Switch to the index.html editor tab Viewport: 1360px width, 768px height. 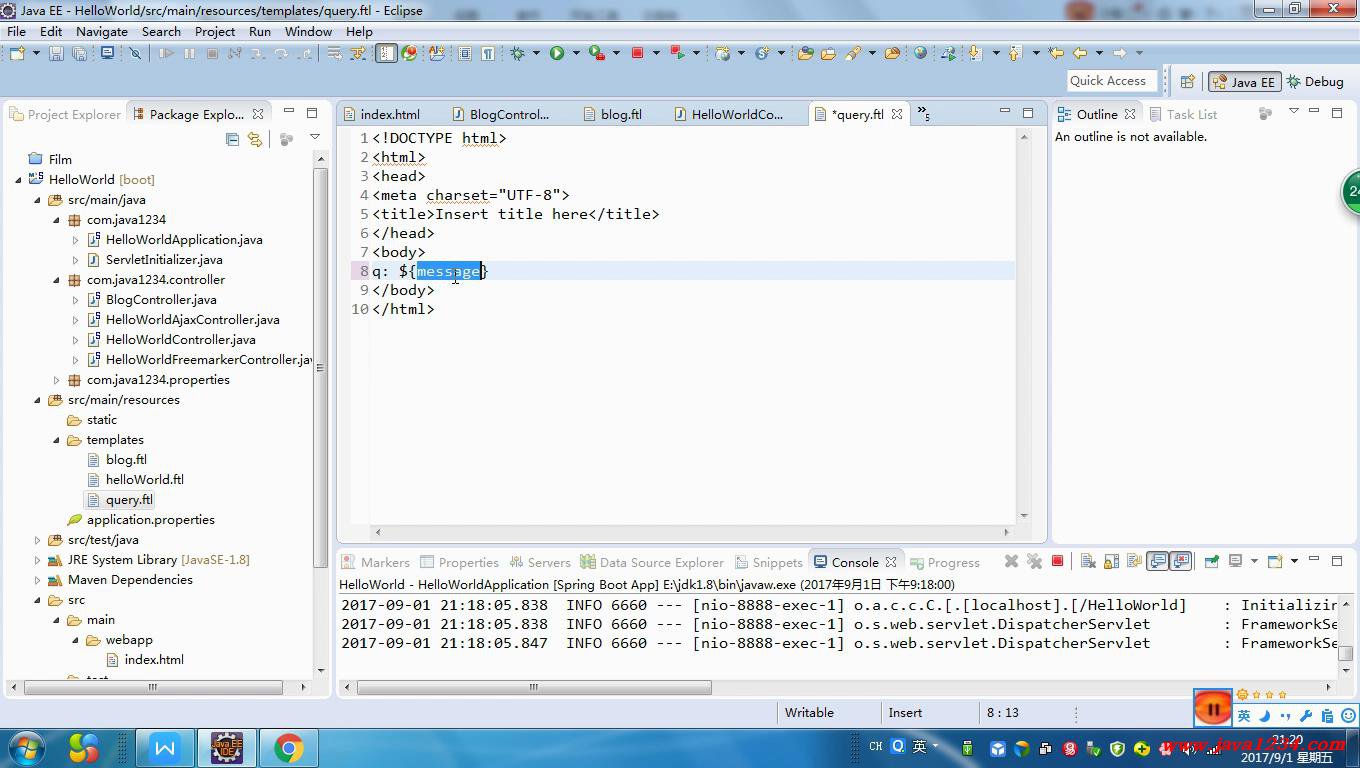click(x=381, y=114)
